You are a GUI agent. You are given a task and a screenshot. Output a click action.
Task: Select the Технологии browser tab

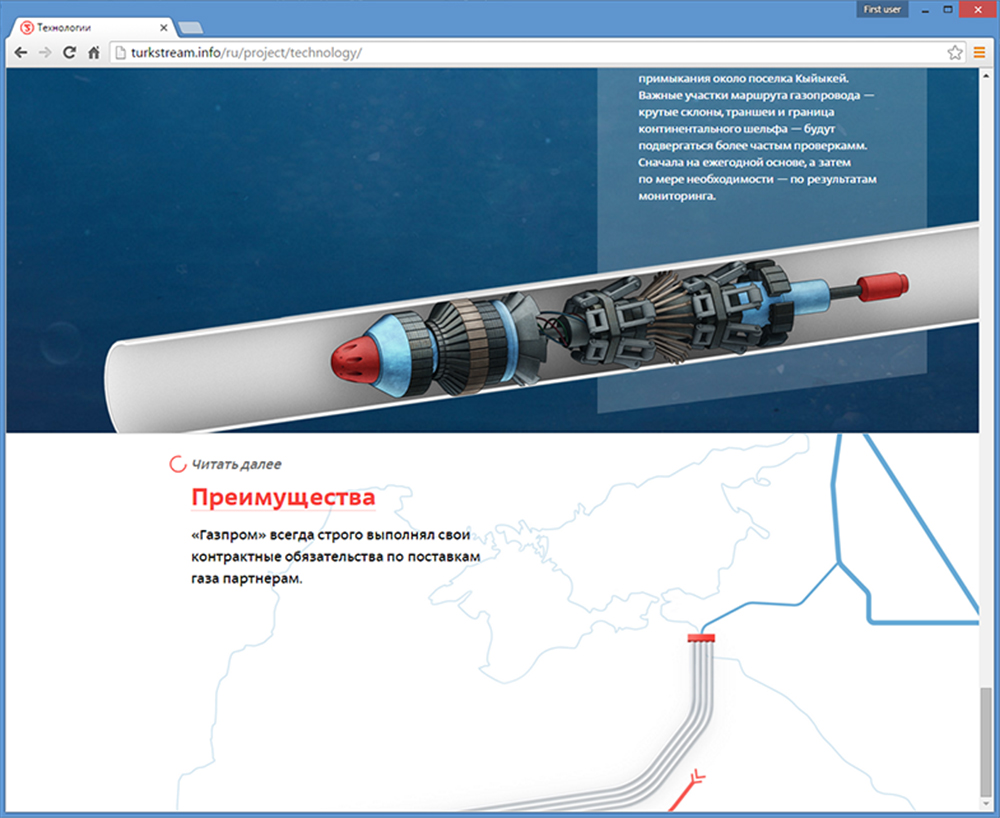coord(90,27)
